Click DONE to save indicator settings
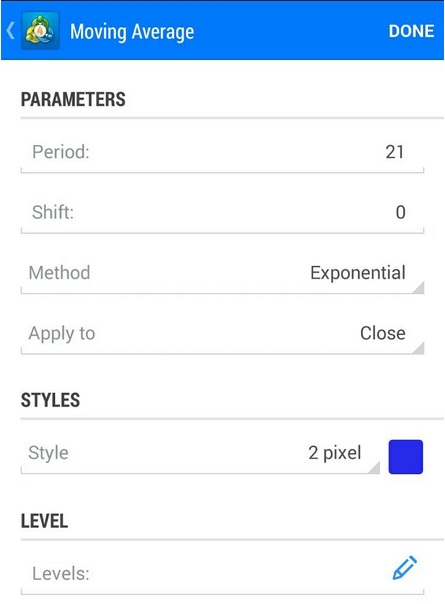 [x=411, y=31]
